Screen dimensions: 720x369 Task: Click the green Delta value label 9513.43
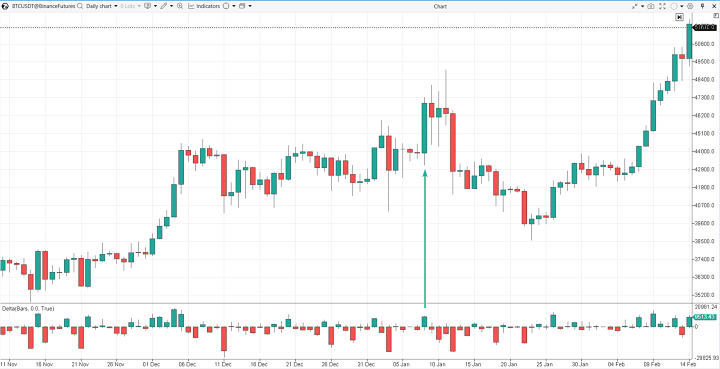pyautogui.click(x=706, y=317)
